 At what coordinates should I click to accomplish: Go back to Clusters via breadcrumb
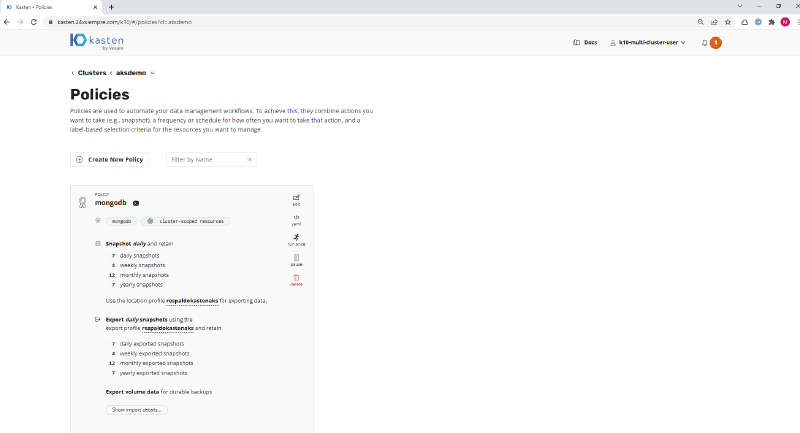[92, 73]
